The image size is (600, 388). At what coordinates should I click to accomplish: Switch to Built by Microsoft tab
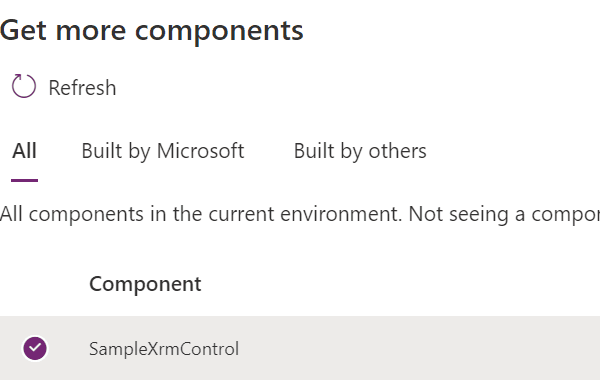pyautogui.click(x=163, y=151)
